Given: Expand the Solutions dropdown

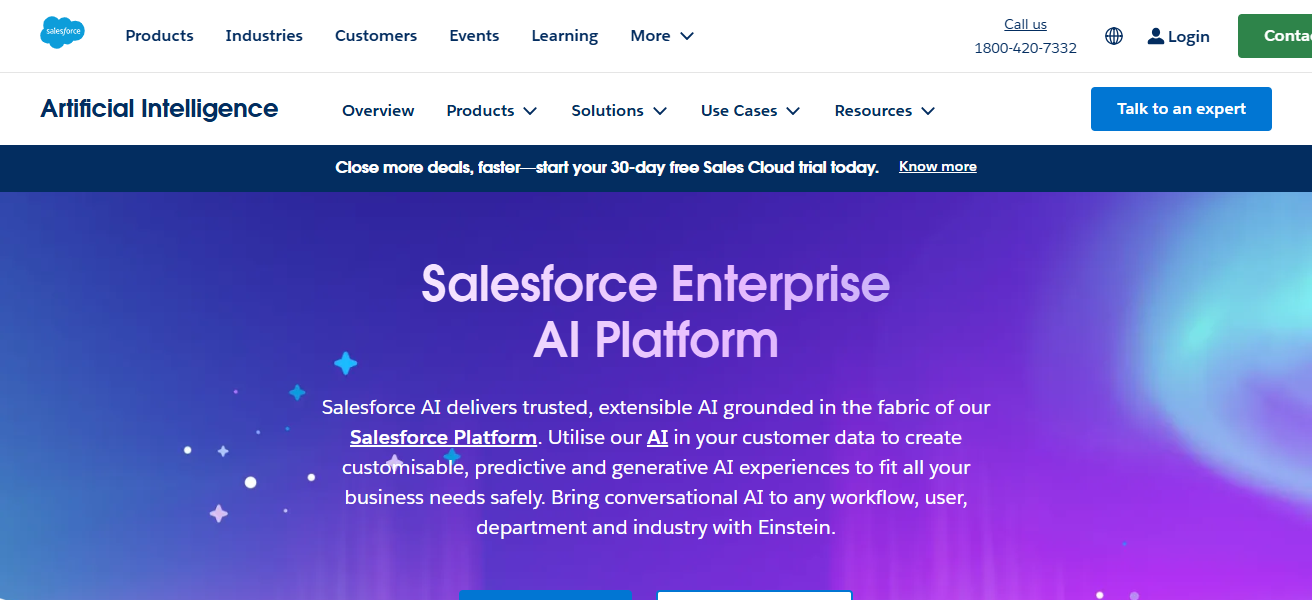Looking at the screenshot, I should pyautogui.click(x=618, y=110).
